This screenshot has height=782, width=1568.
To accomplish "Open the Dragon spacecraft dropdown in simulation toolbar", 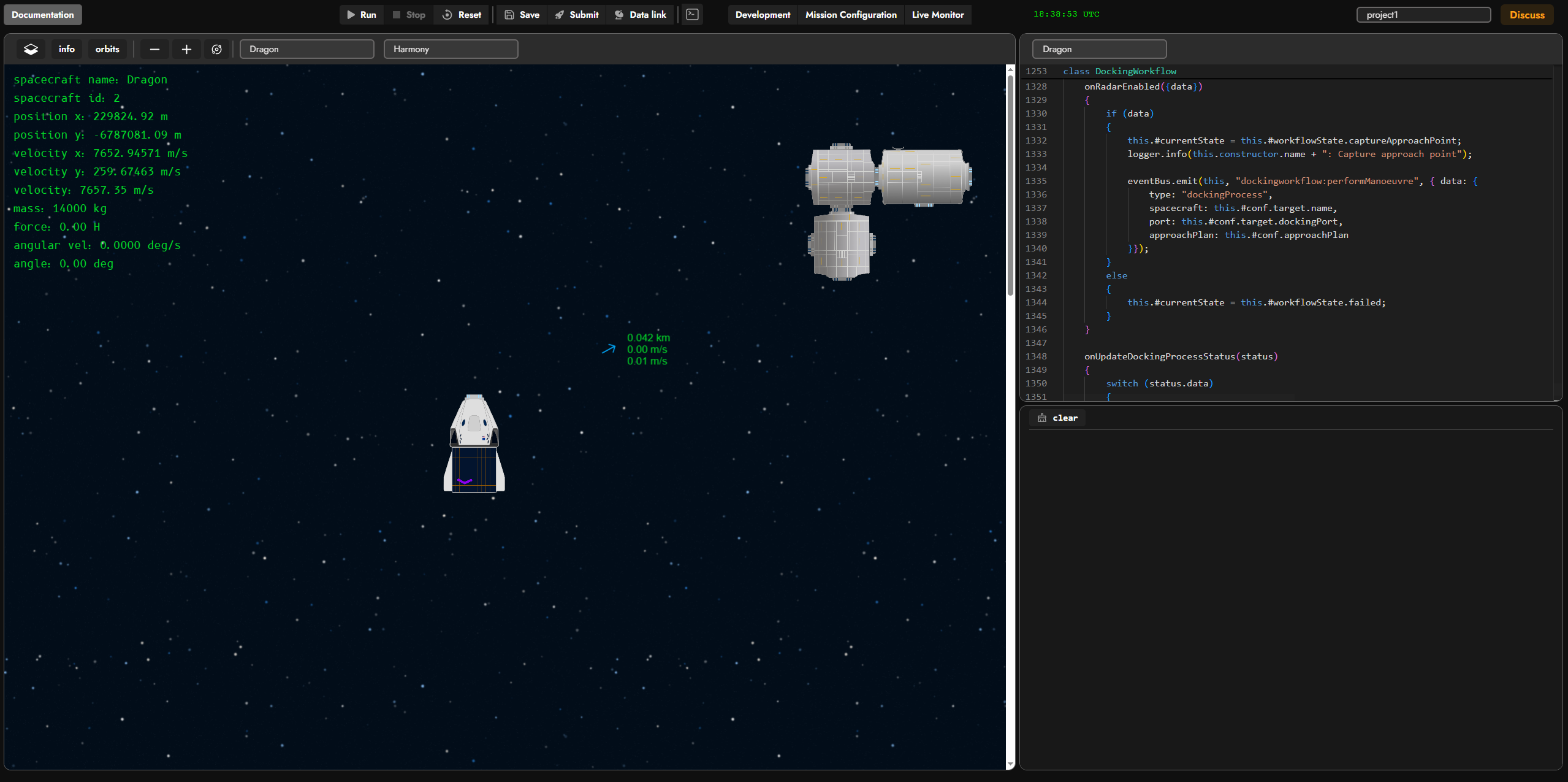I will [x=307, y=49].
